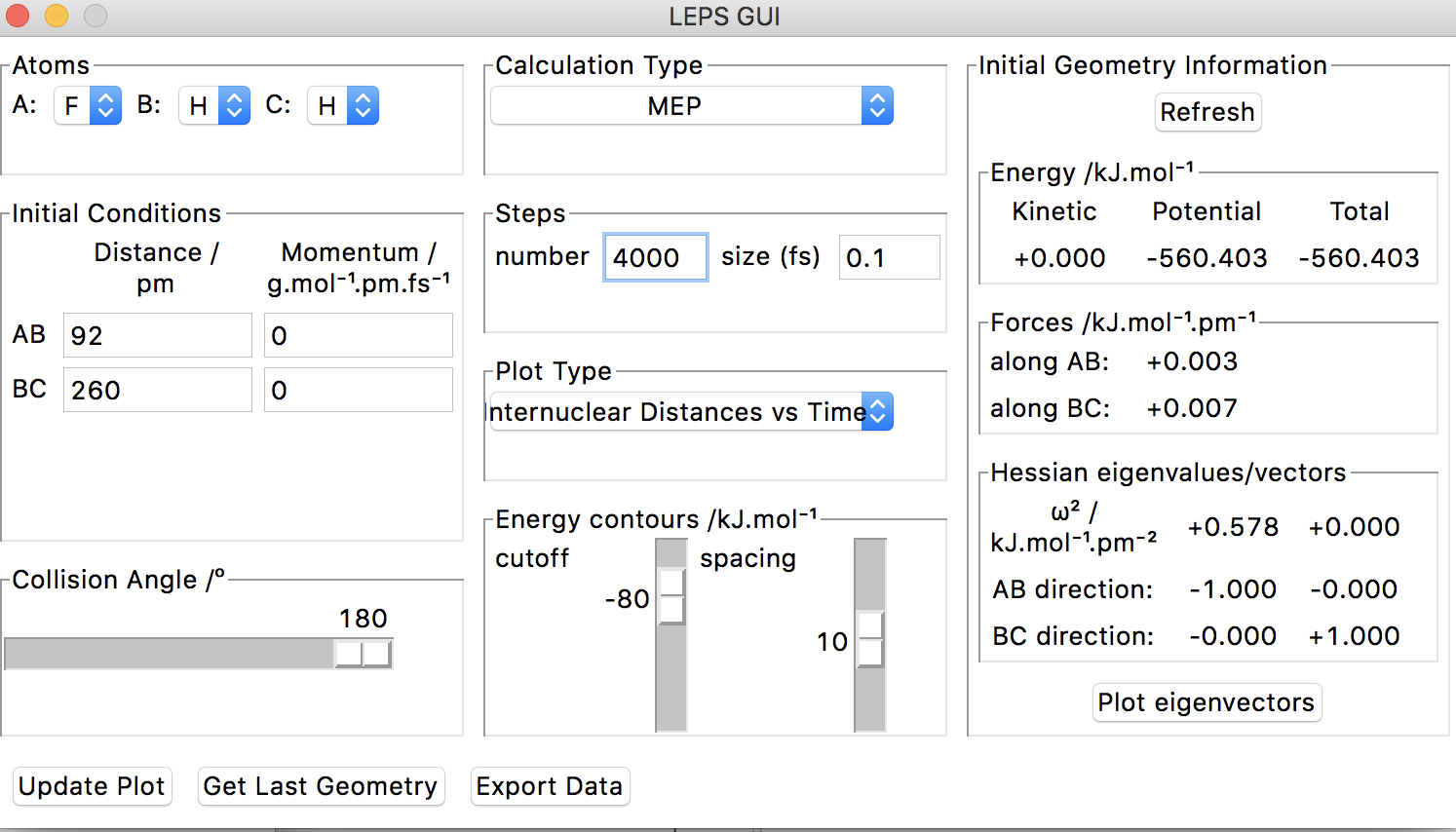Click the AB distance input field
Screen dimensions: 1456x832
[157, 335]
